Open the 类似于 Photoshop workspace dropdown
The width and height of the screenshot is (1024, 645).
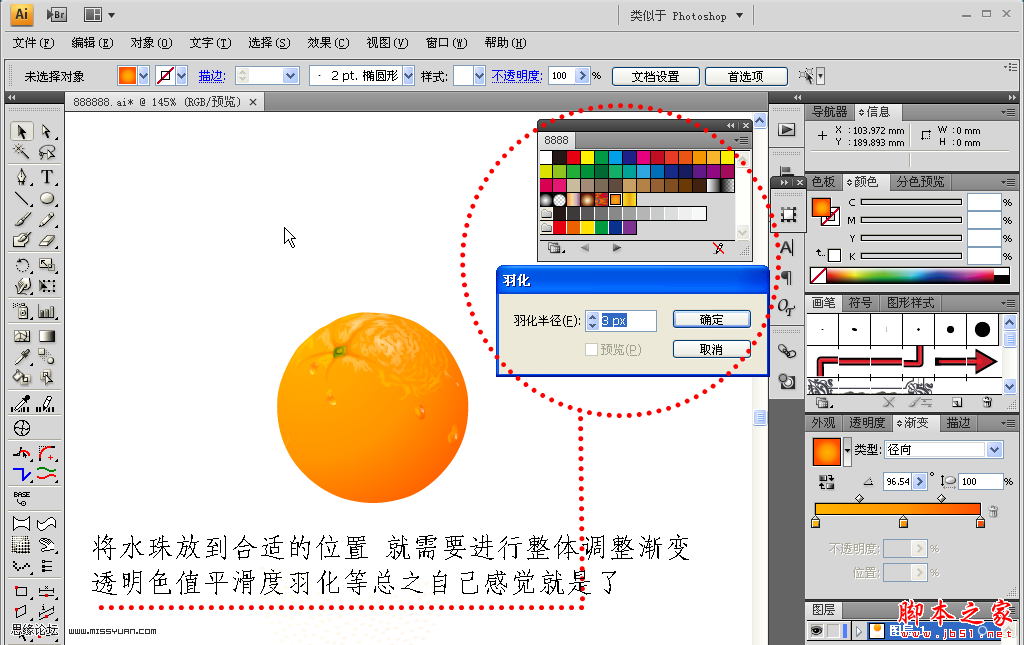pos(739,16)
